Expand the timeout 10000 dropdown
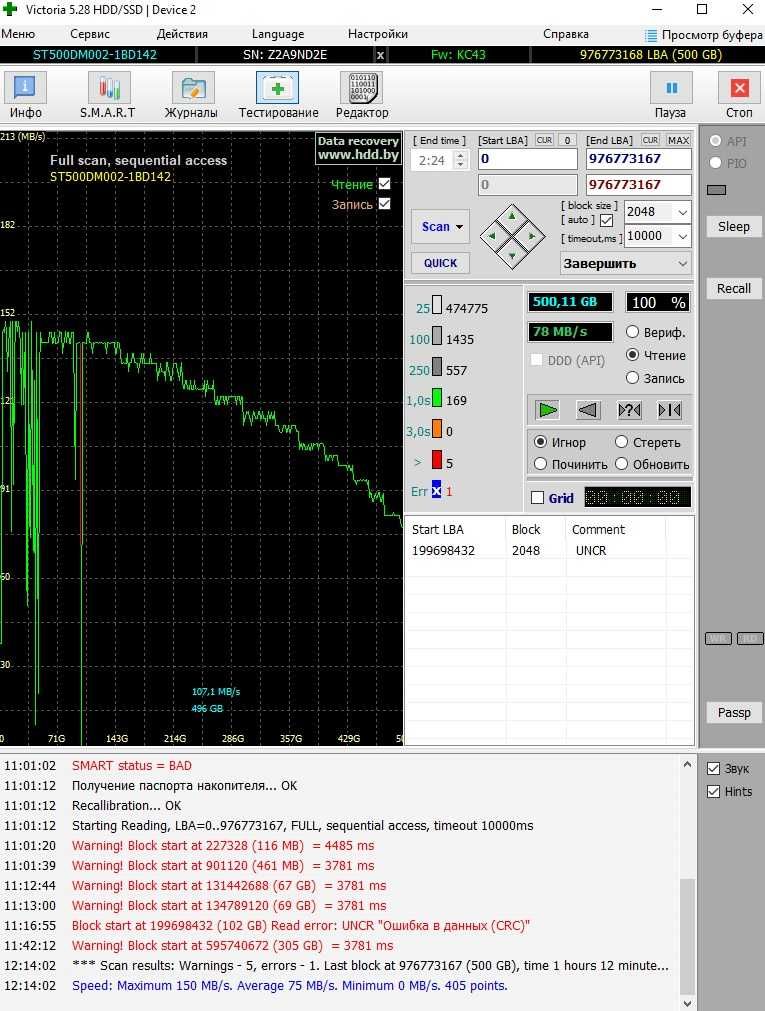This screenshot has width=765, height=1011. click(x=682, y=236)
